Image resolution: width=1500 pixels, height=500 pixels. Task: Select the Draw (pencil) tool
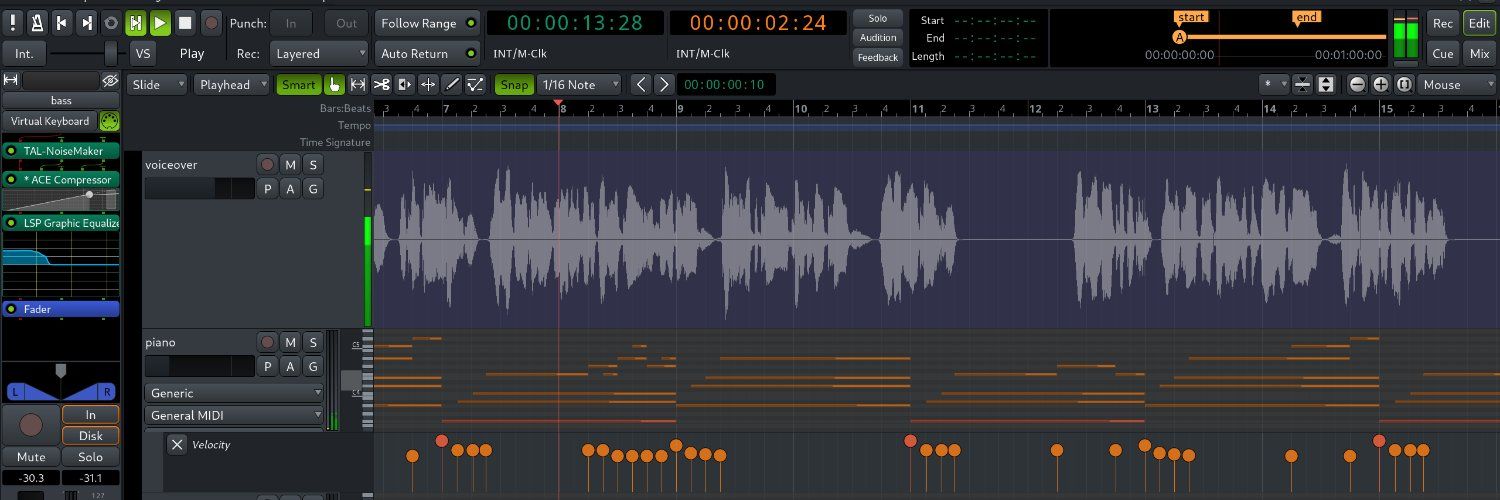point(452,85)
